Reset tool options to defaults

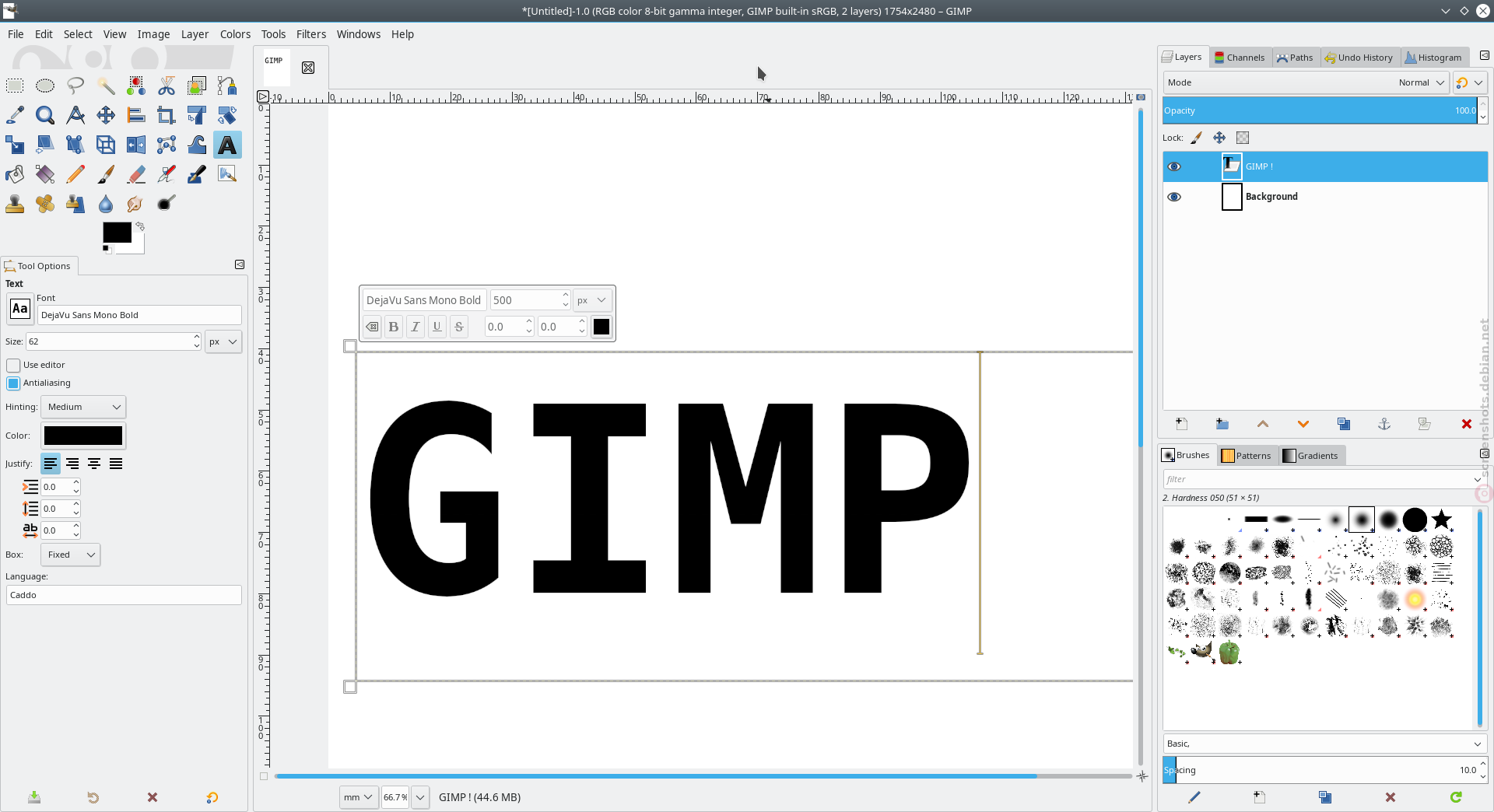[212, 797]
